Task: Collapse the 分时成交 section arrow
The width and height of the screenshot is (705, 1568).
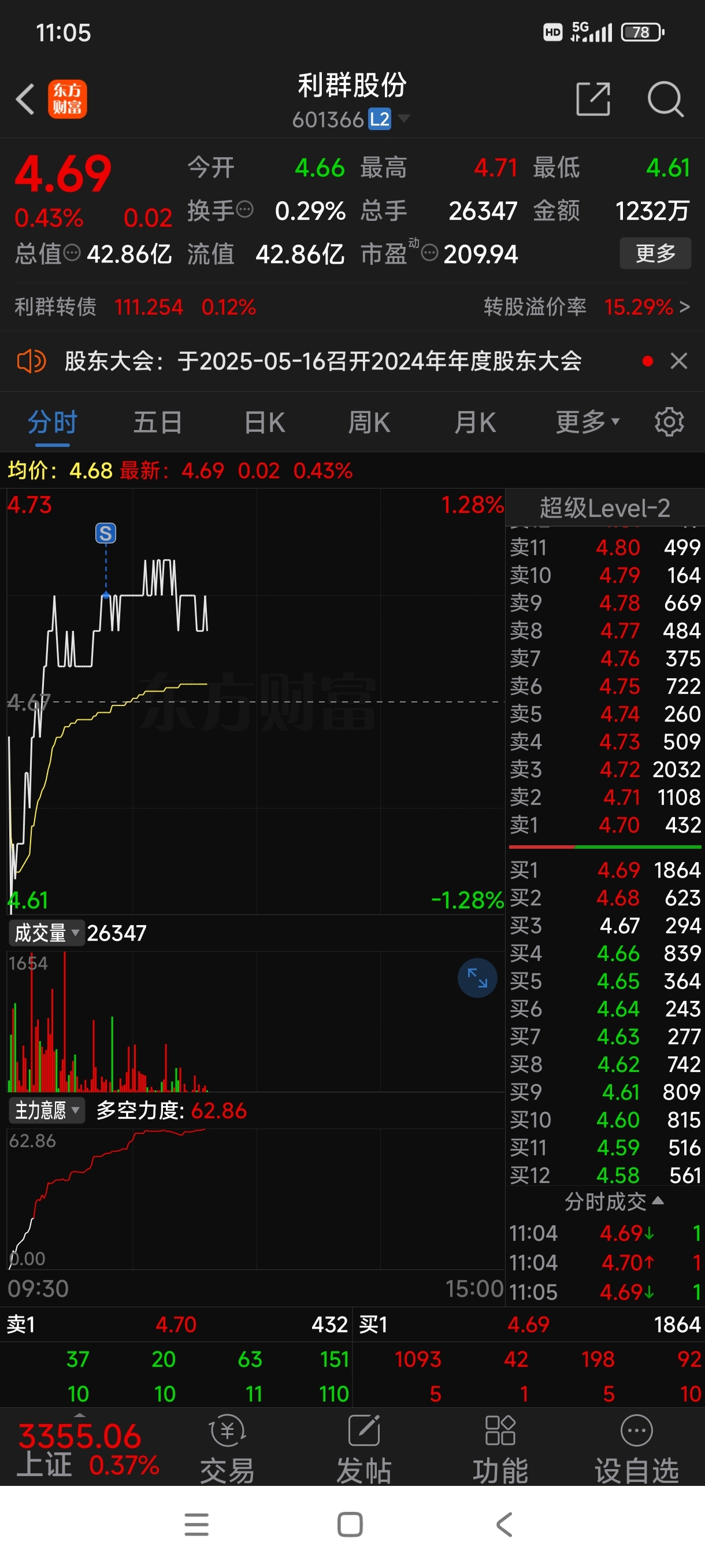Action: click(x=658, y=1201)
